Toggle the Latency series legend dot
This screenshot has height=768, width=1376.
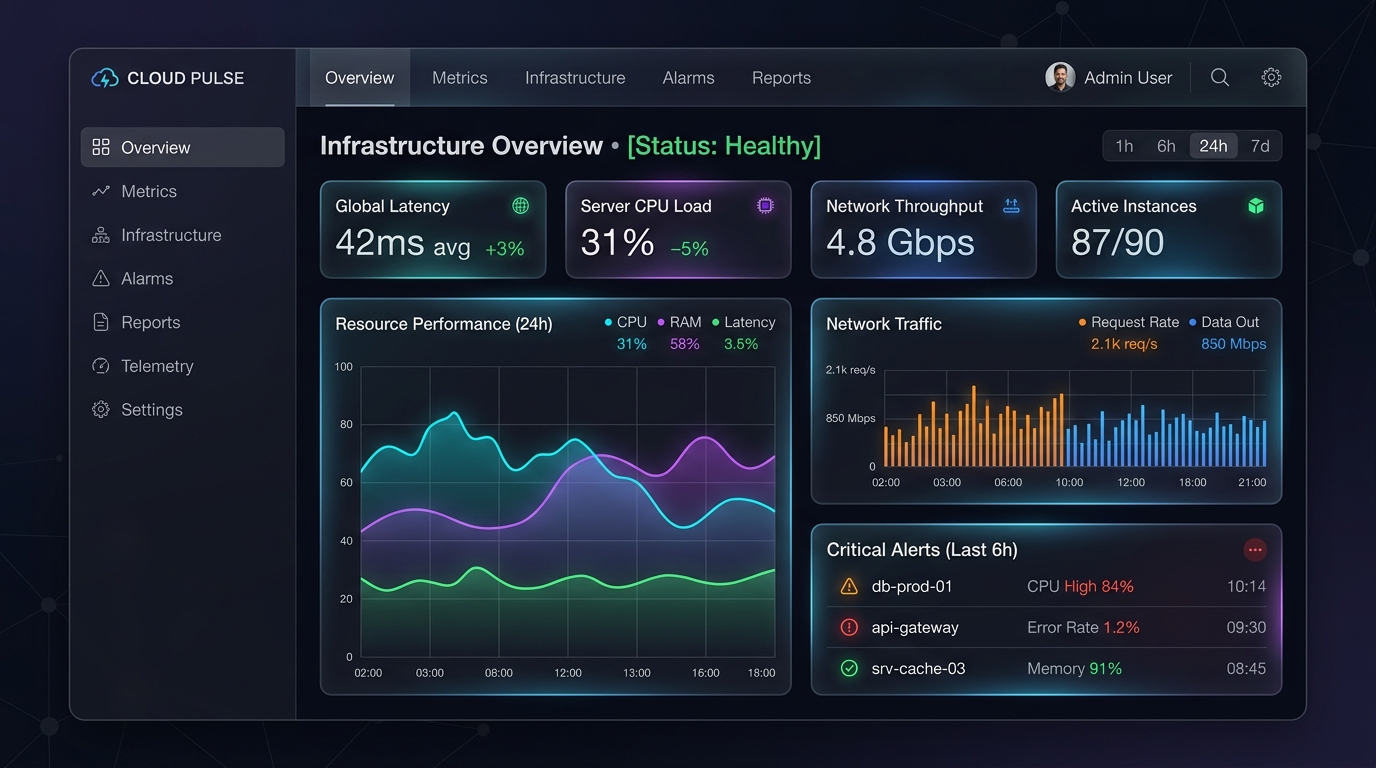tap(715, 322)
